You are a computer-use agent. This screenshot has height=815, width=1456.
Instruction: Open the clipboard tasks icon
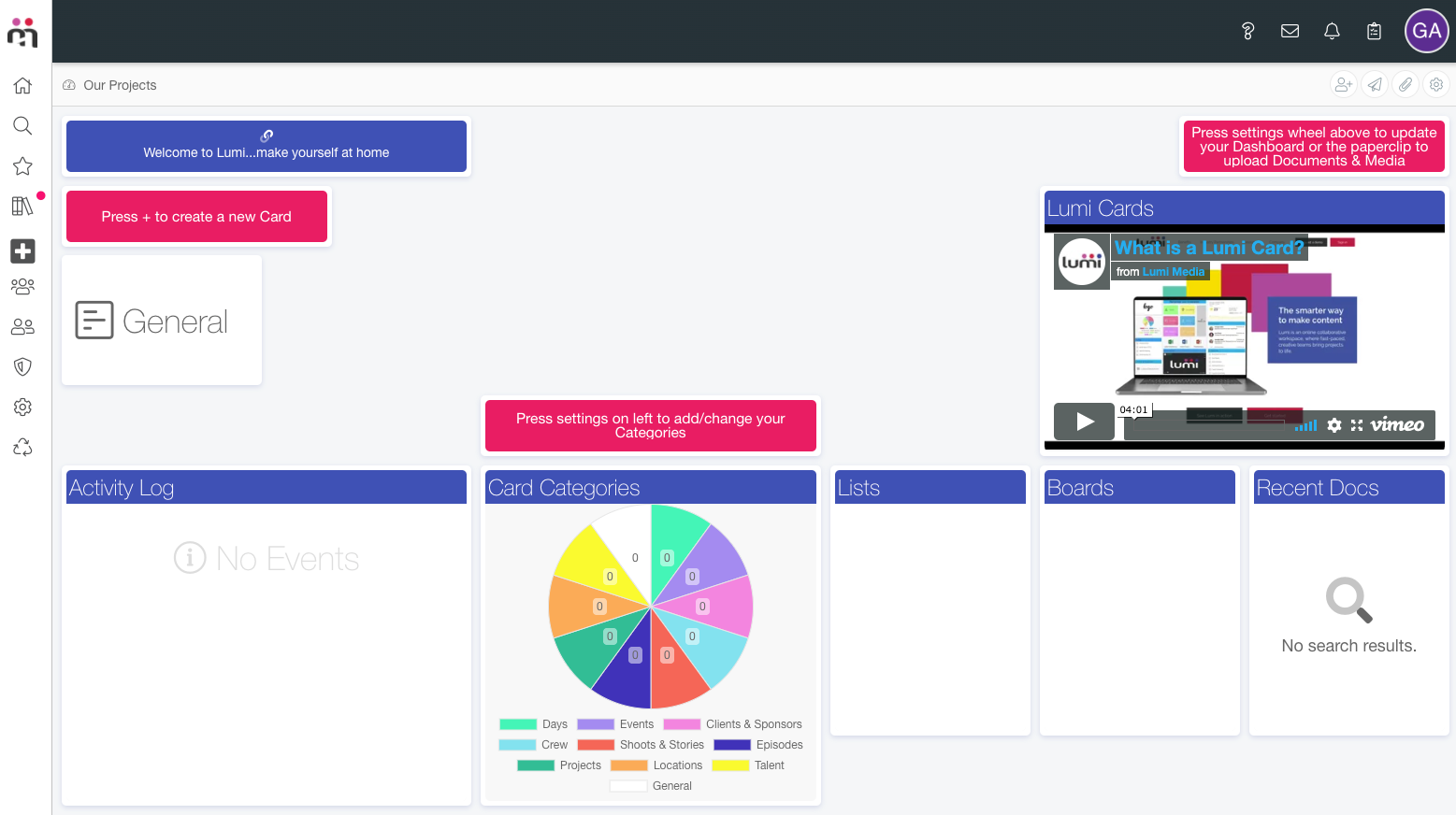point(1374,31)
